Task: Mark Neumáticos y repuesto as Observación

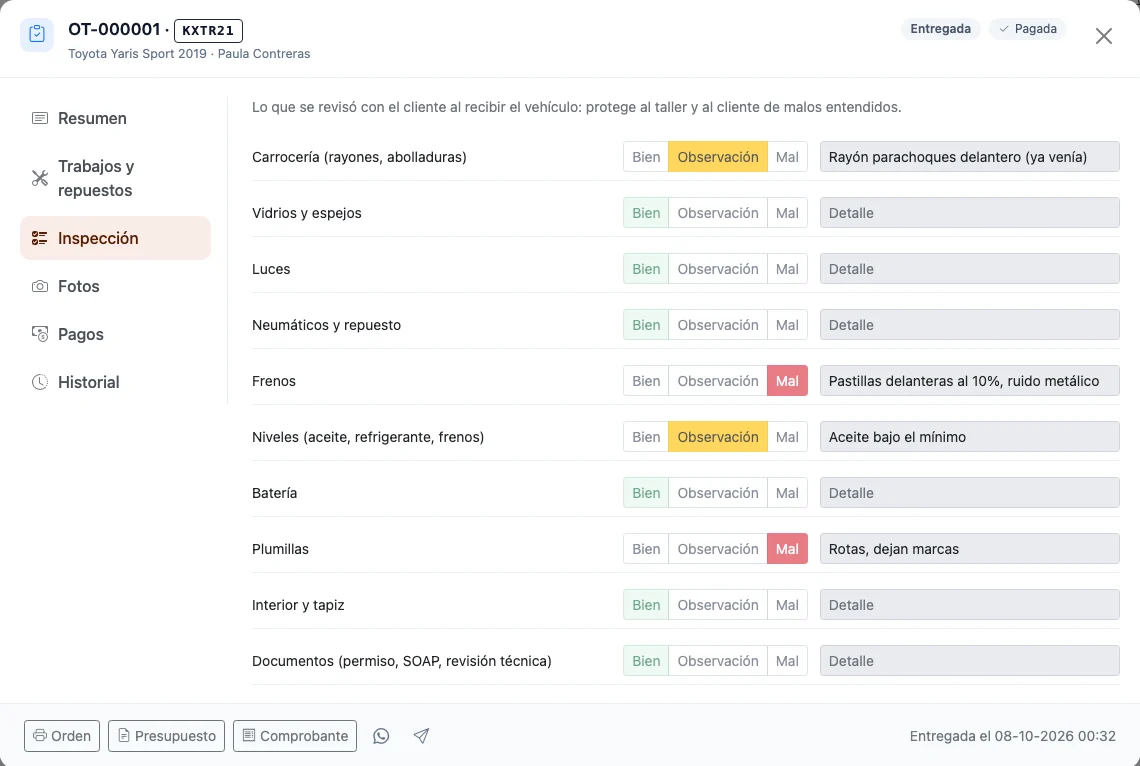Action: (718, 325)
